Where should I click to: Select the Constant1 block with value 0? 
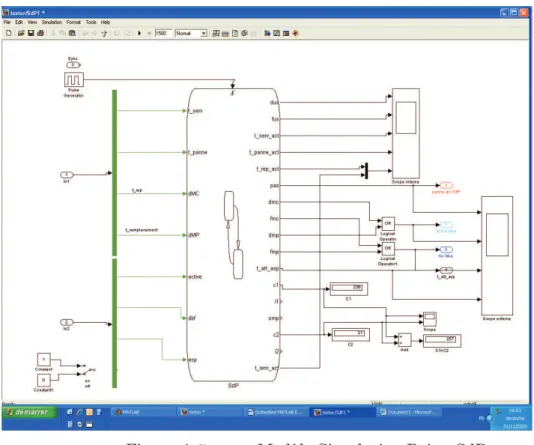[x=44, y=380]
